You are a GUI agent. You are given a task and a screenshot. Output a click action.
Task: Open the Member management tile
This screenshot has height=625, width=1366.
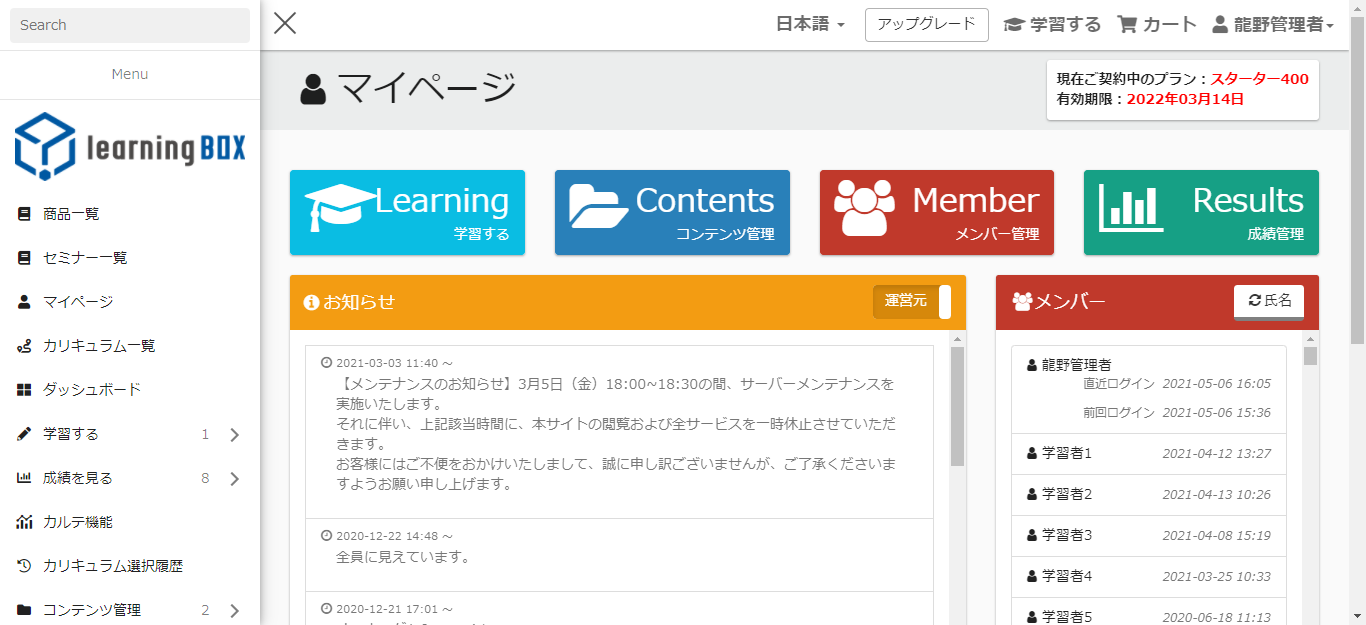tap(936, 212)
